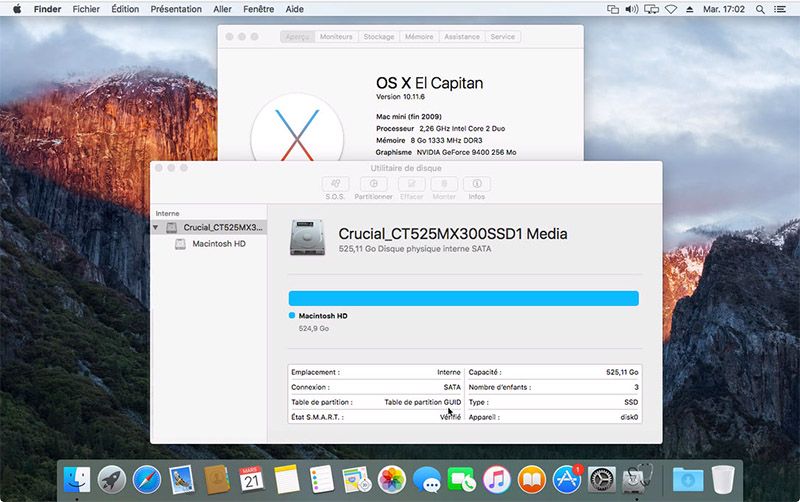Collapse the Crucial disk disclosure triangle
The image size is (800, 502).
pos(156,228)
